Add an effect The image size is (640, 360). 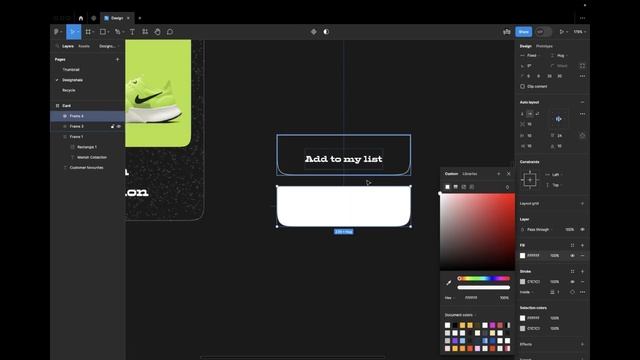pos(582,344)
